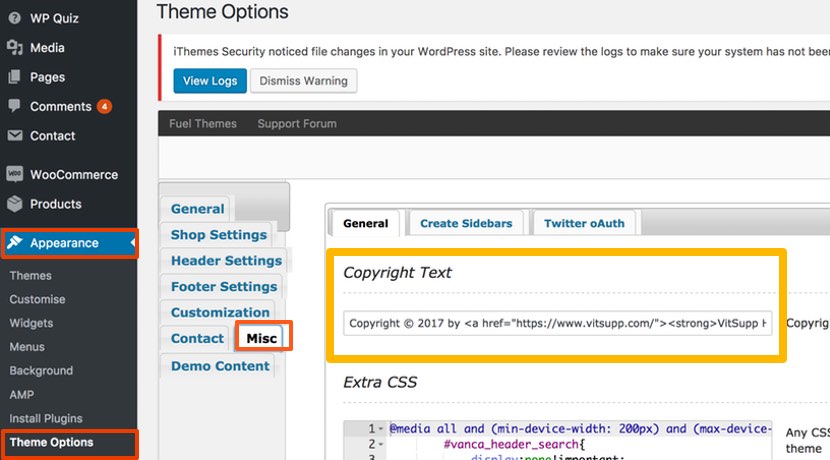Click the Theme Options page heading
The width and height of the screenshot is (830, 460).
(222, 12)
